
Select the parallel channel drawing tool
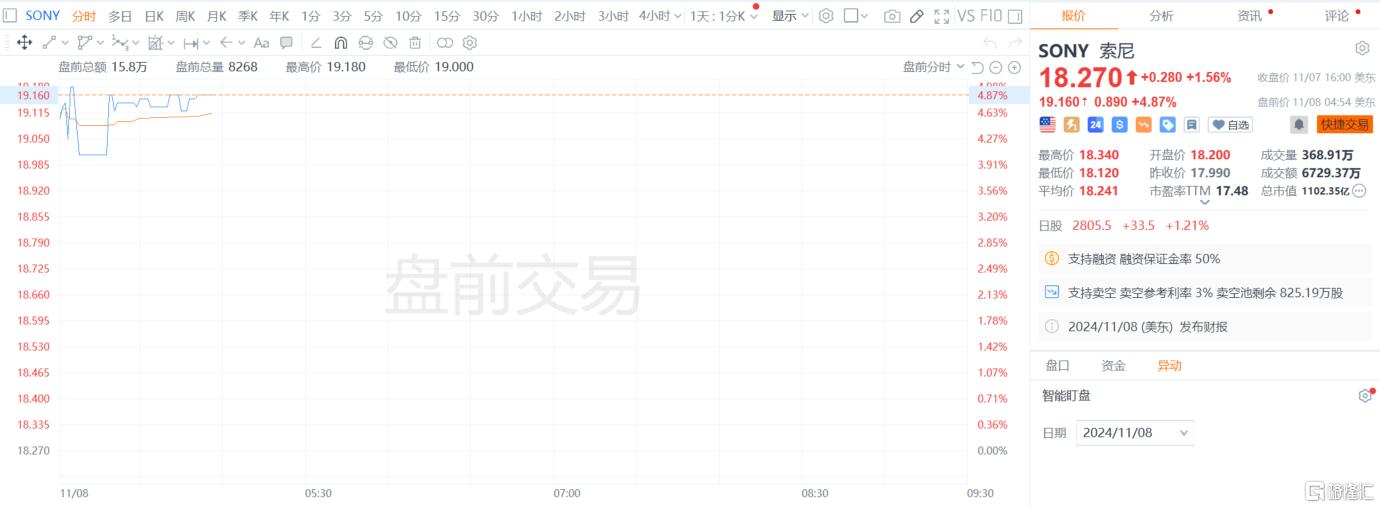[x=85, y=43]
